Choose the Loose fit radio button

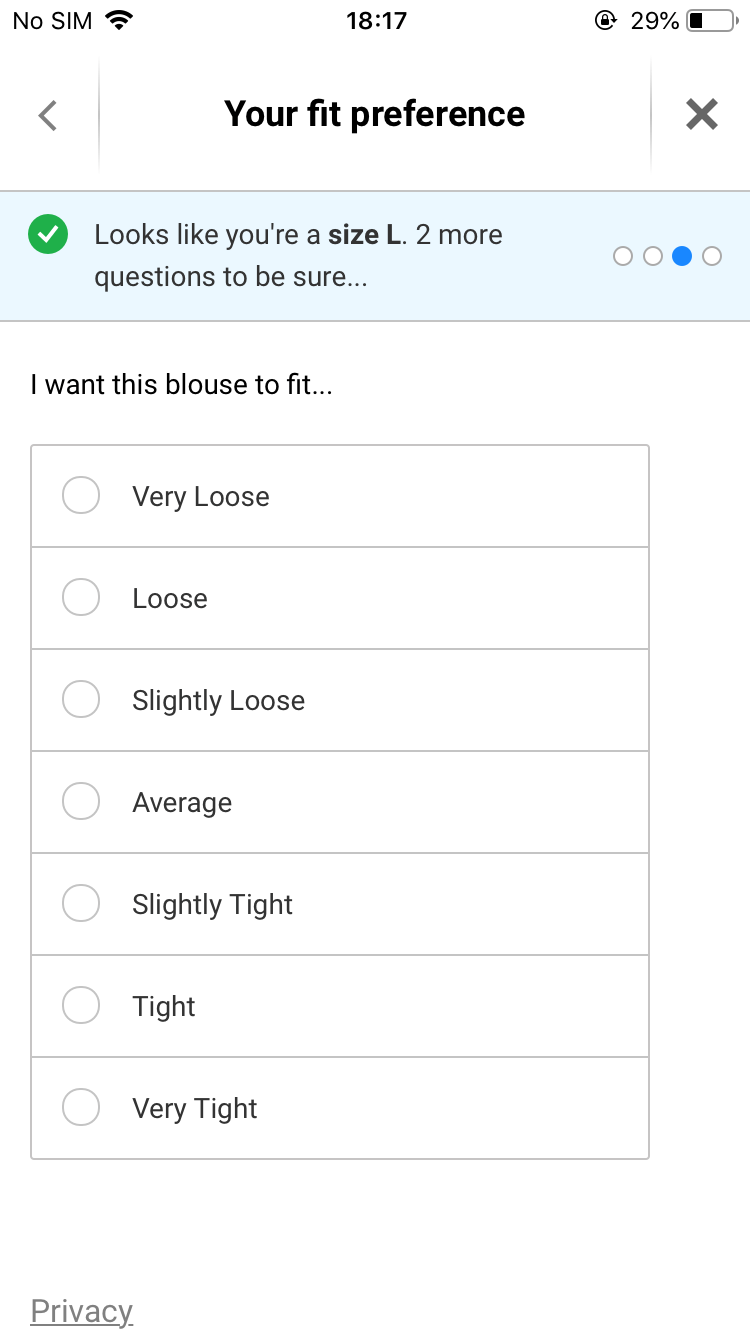[x=81, y=598]
